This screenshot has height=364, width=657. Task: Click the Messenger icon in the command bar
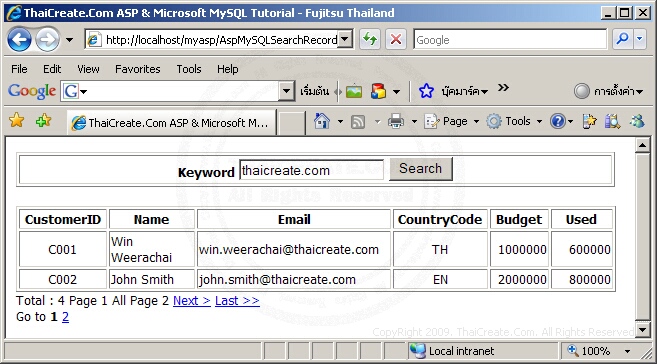(637, 121)
